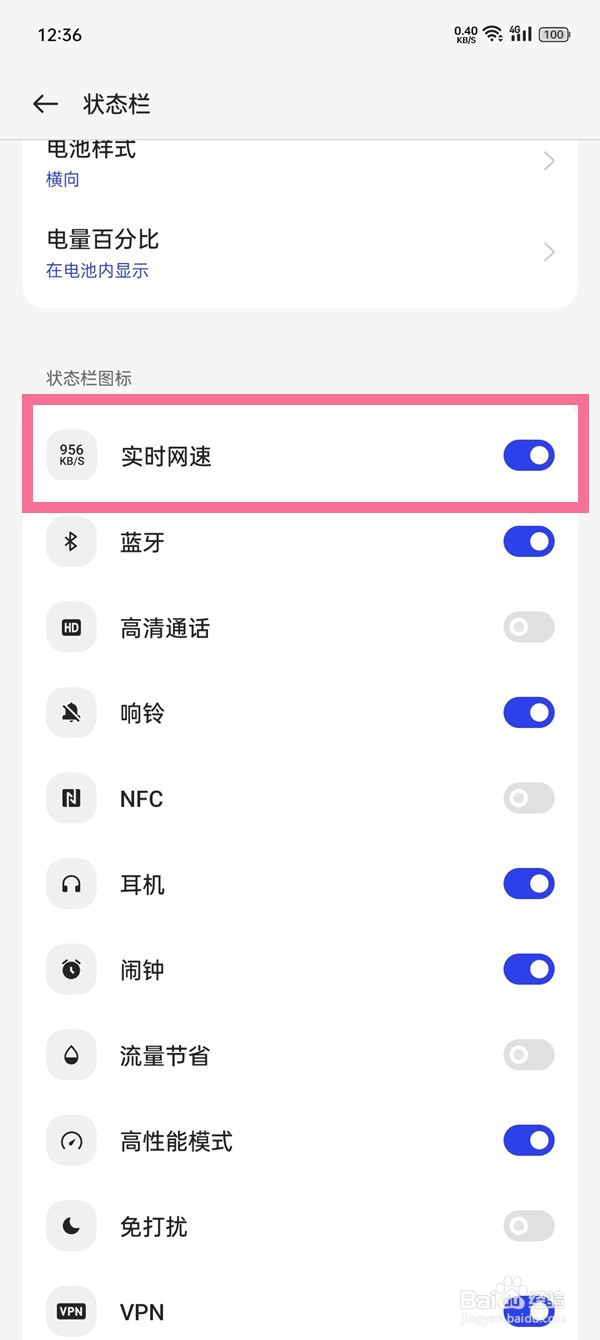
Task: Disable the 实时网速 status bar toggle
Action: pyautogui.click(x=528, y=455)
